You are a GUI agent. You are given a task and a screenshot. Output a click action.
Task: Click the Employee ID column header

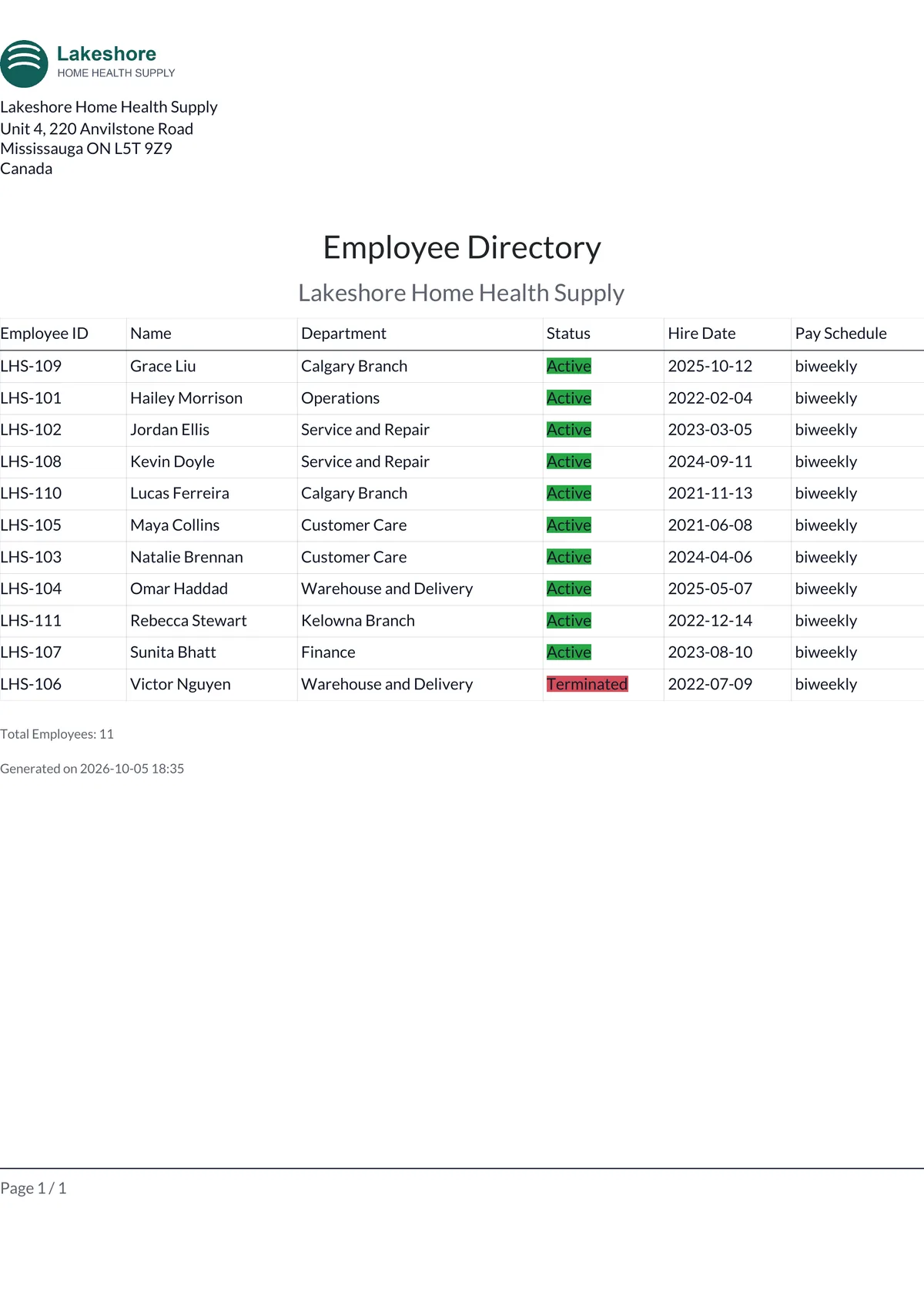[44, 334]
